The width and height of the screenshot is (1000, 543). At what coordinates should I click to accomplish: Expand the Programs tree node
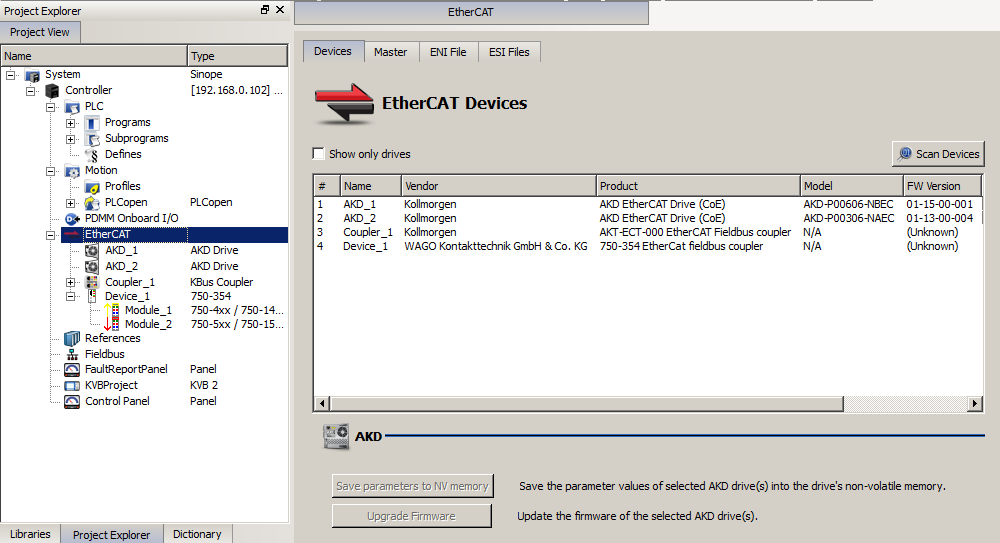click(71, 123)
